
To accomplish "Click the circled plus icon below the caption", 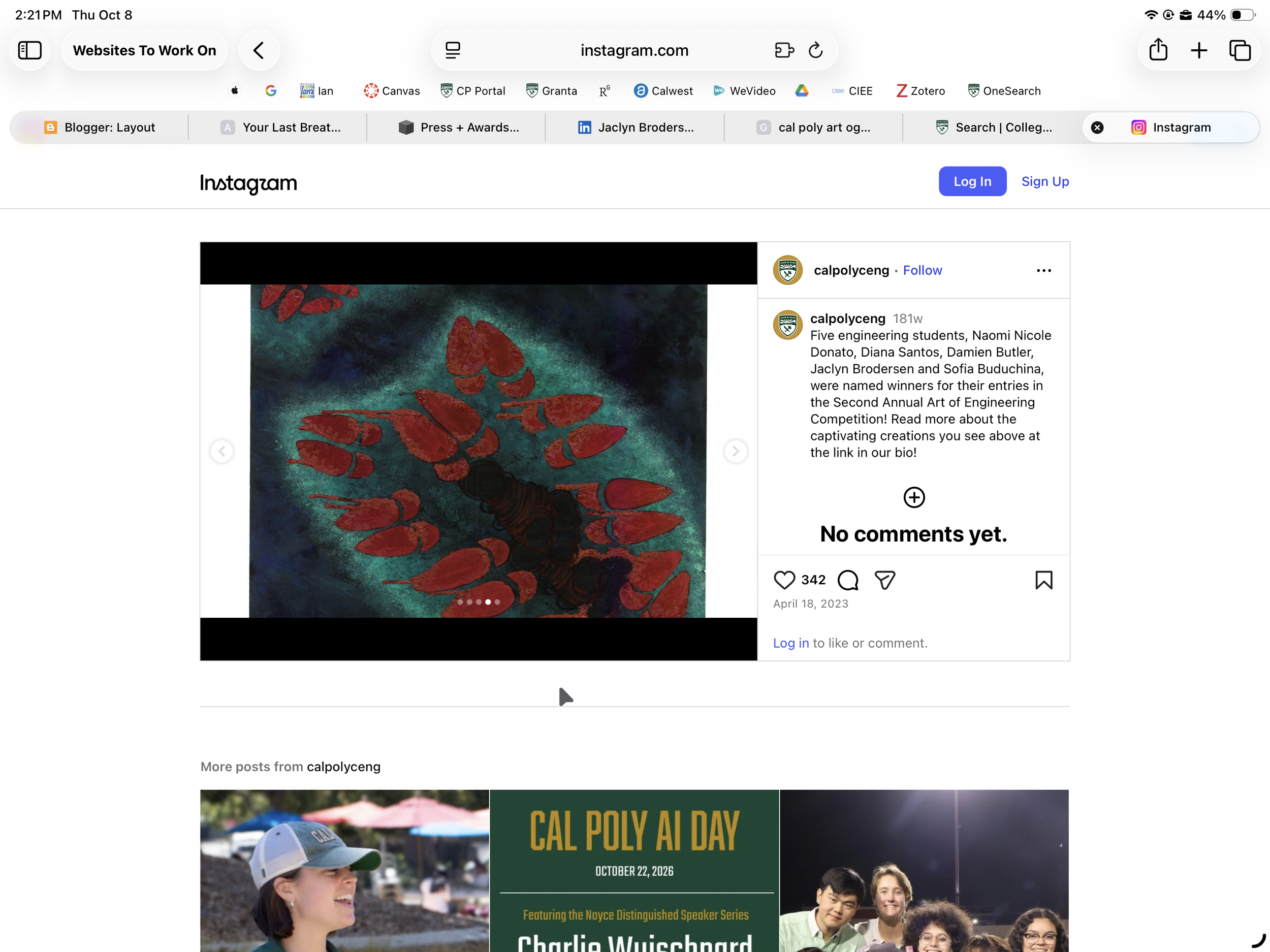I will click(x=914, y=497).
